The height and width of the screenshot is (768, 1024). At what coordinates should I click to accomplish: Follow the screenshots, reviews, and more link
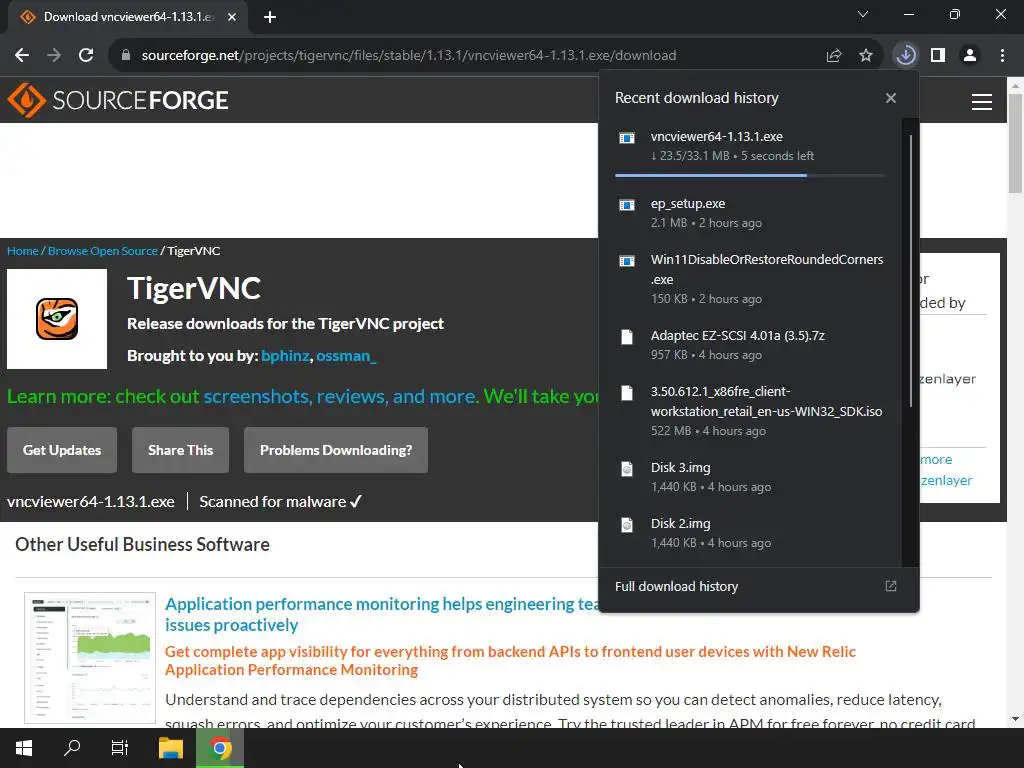point(340,396)
